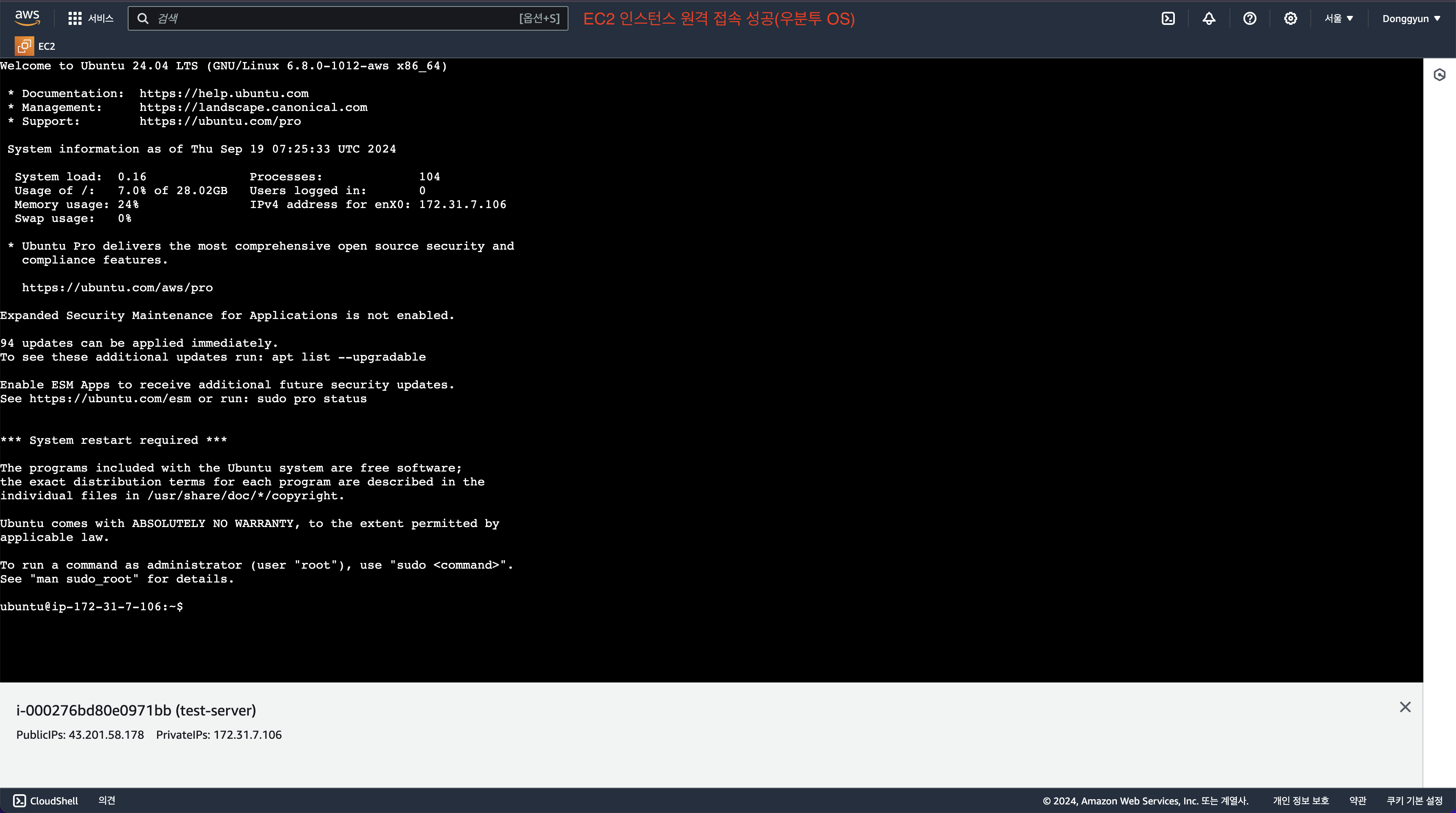Open CloudShell from the footer
The image size is (1456, 813).
[47, 801]
